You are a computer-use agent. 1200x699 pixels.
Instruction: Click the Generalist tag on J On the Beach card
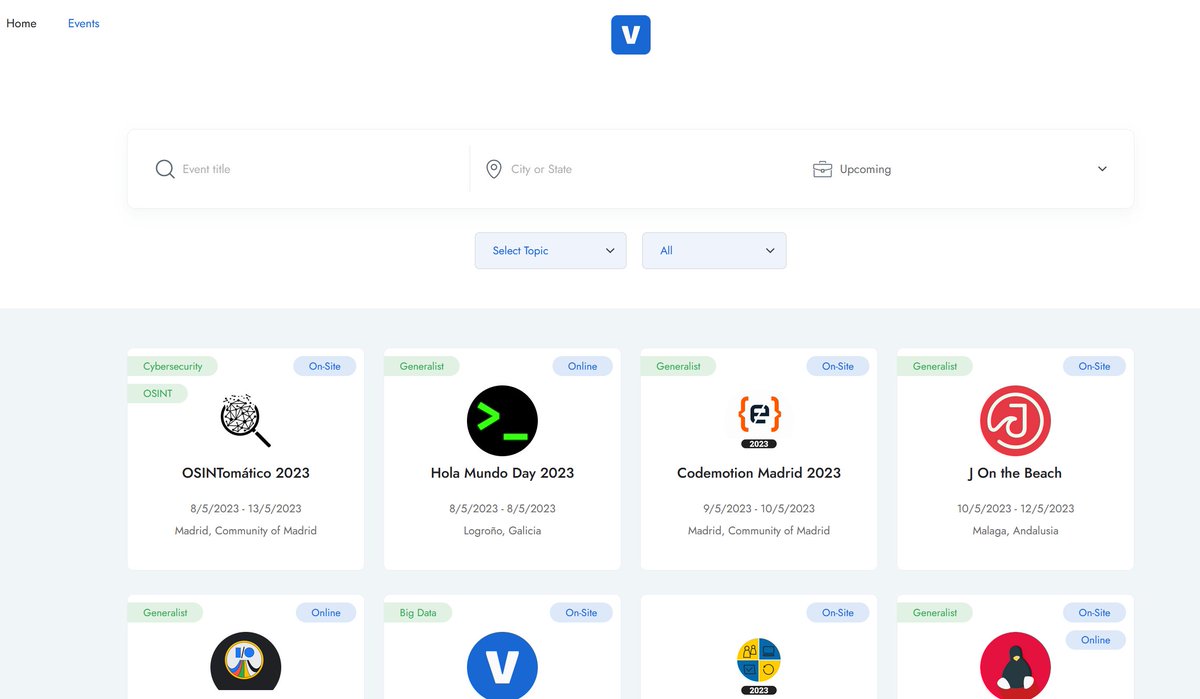point(935,366)
